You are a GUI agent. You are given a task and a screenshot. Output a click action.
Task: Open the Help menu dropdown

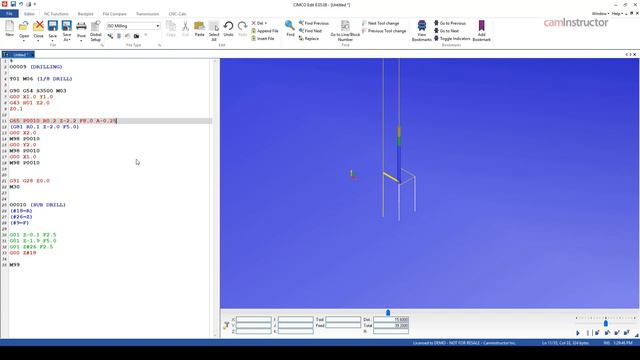click(x=617, y=13)
